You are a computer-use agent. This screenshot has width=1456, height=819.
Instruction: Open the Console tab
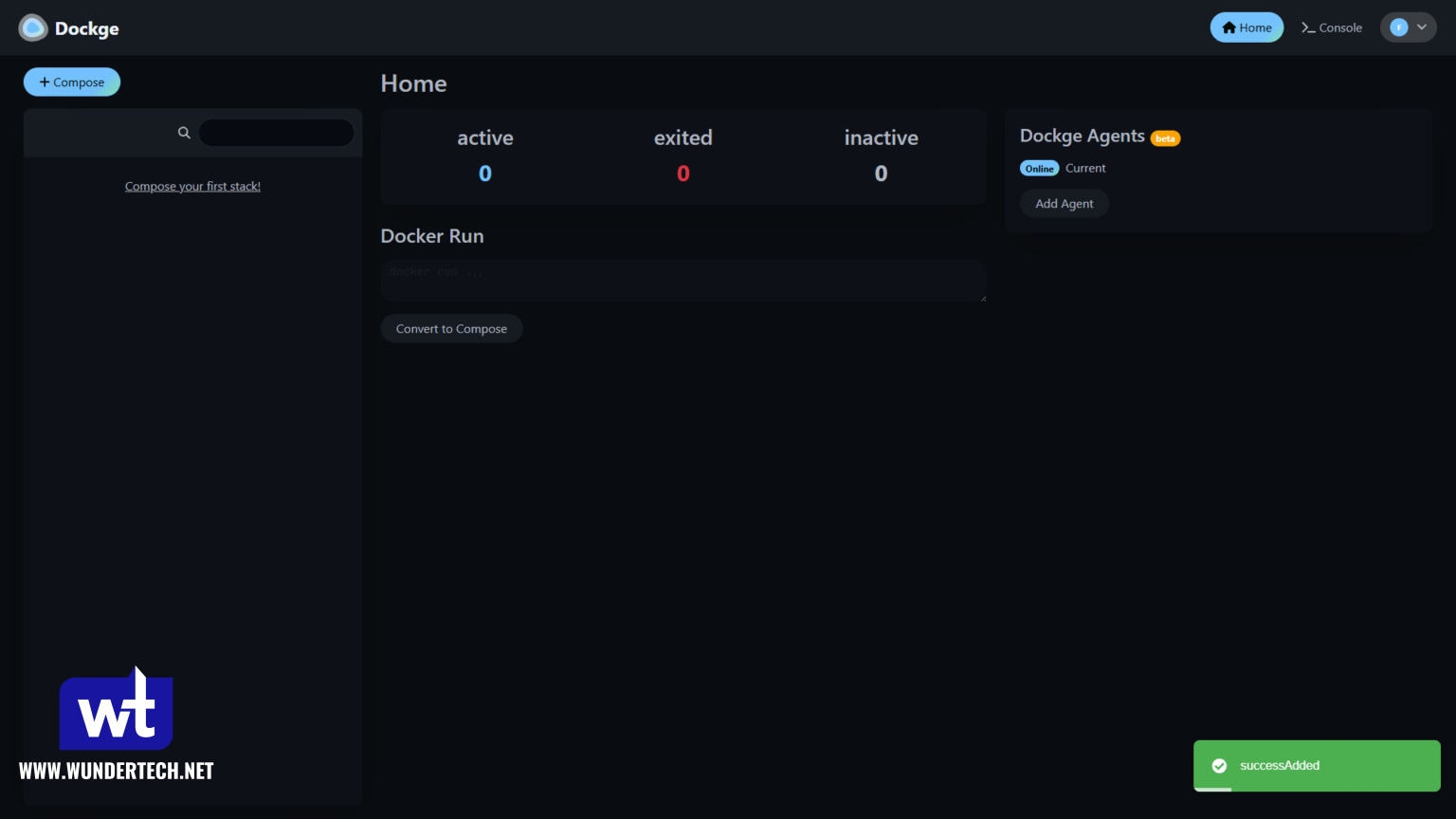pos(1332,27)
